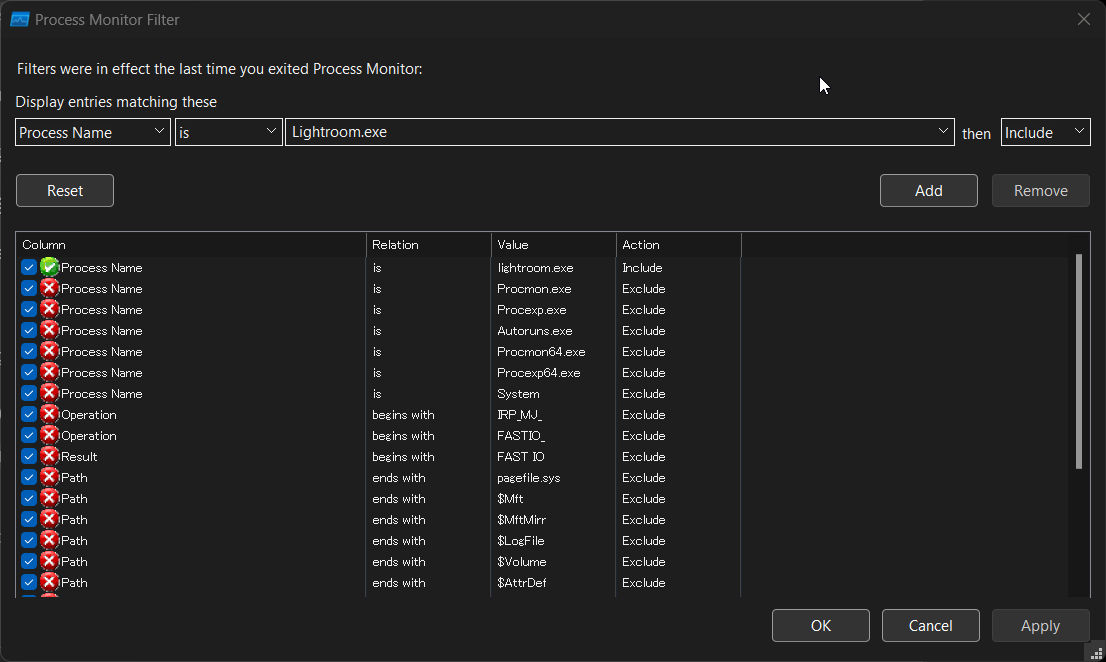
Task: Toggle the Procexp.exe filter checkbox
Action: point(29,309)
